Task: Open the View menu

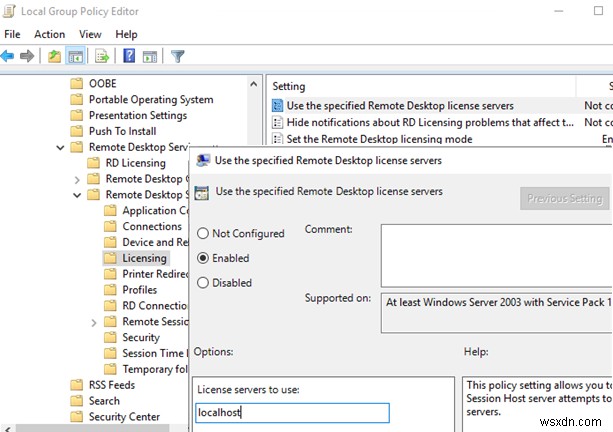Action: click(x=90, y=34)
